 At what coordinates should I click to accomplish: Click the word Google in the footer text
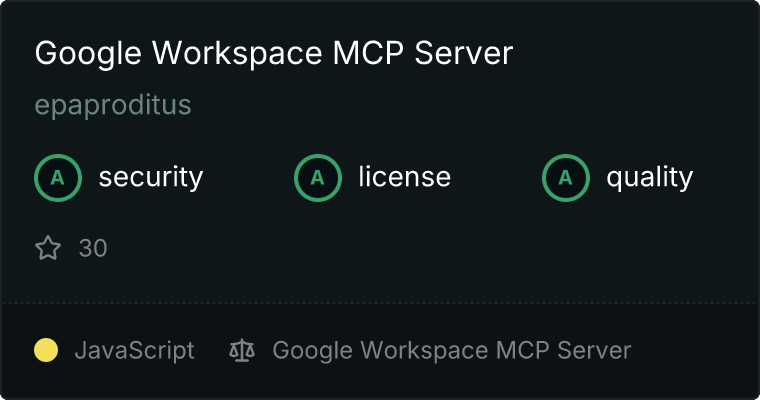[x=307, y=350]
